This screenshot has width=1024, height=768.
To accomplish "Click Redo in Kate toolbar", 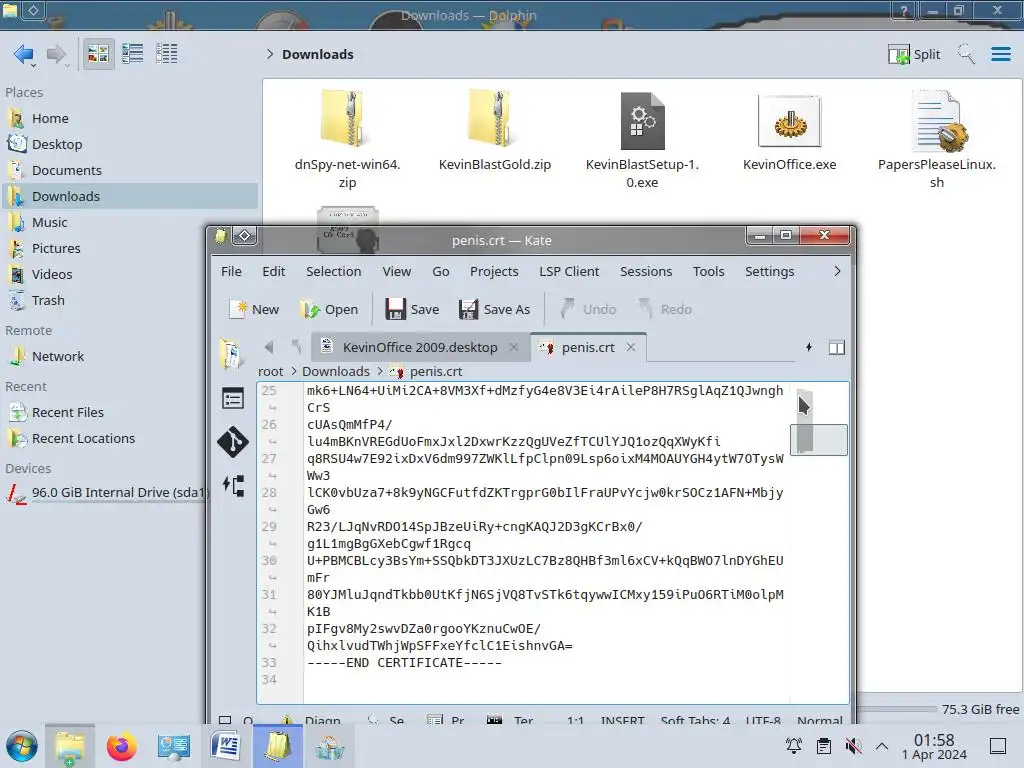I will [665, 310].
